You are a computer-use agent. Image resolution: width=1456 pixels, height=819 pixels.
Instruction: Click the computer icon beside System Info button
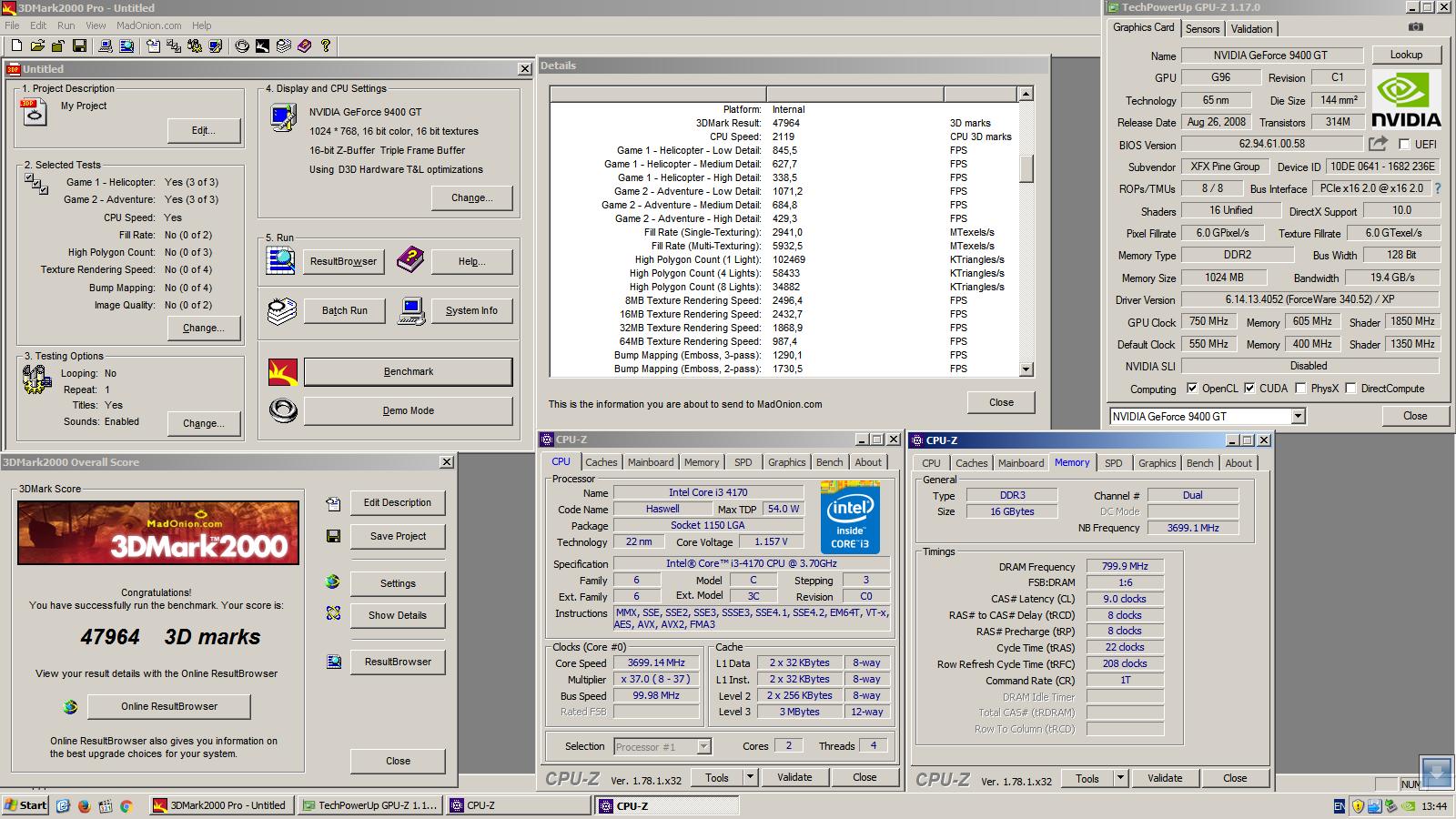click(x=411, y=311)
